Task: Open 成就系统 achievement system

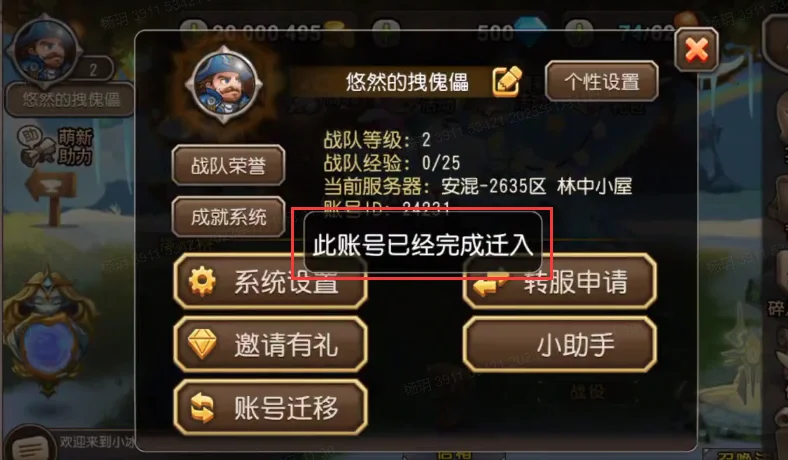Action: click(228, 217)
